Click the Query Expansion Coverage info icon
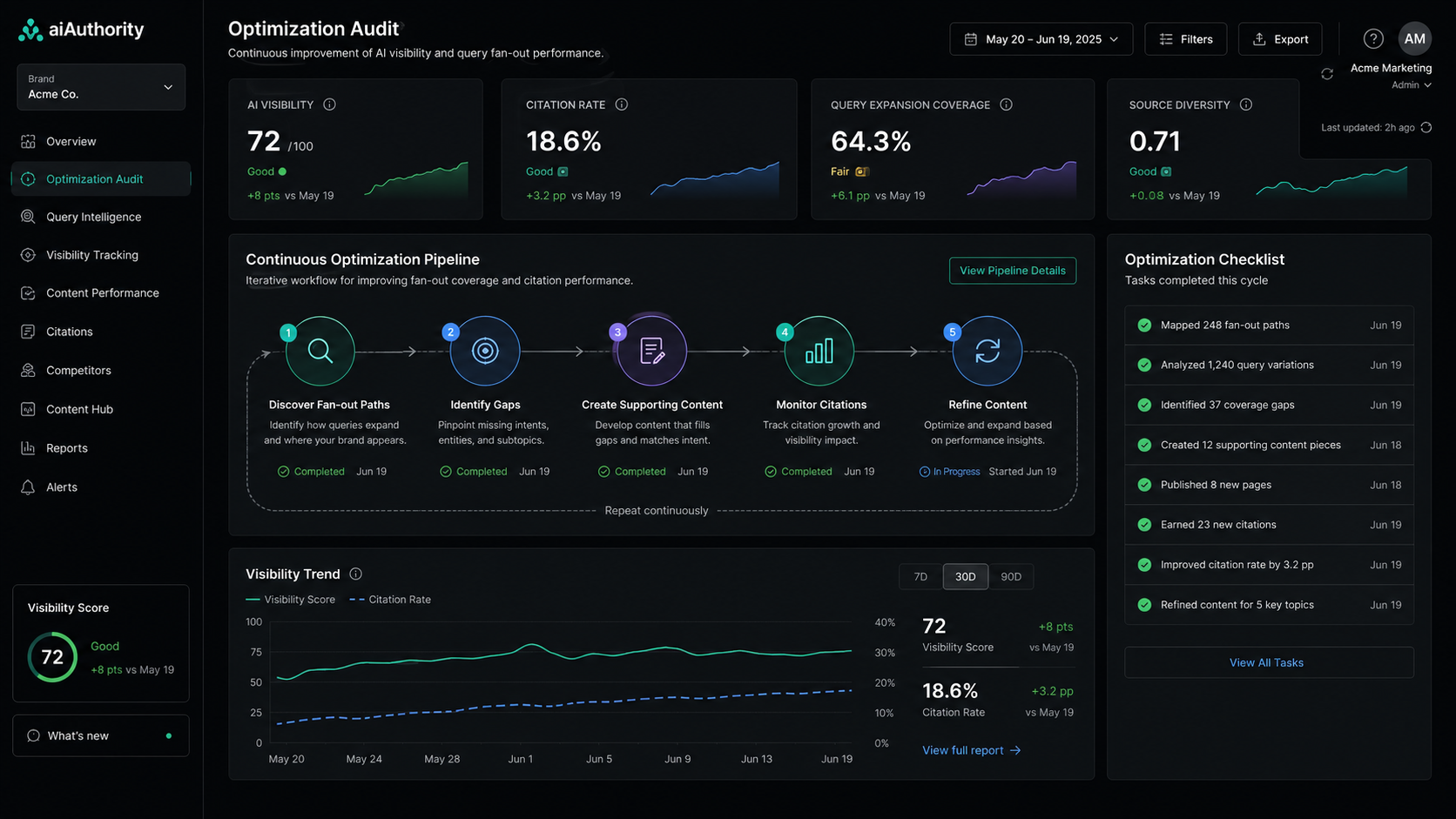Image resolution: width=1456 pixels, height=819 pixels. (1007, 104)
